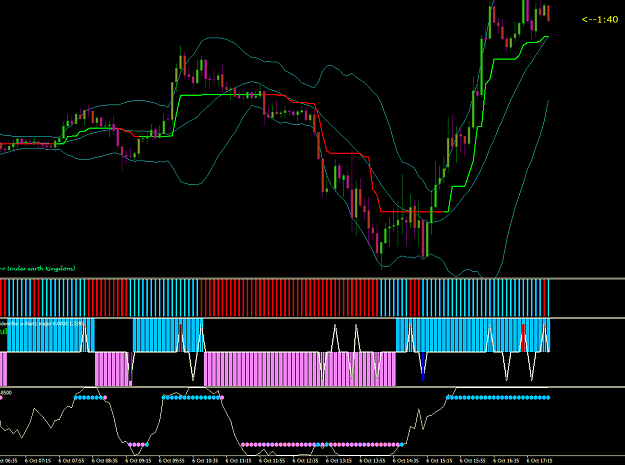This screenshot has width=625, height=465.
Task: Click the '6 Oct 17:15' time axis label
Action: pyautogui.click(x=540, y=461)
